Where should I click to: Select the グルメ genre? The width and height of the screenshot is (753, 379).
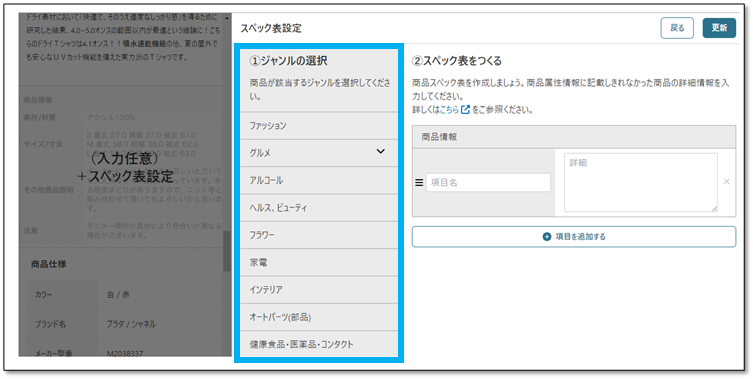[319, 153]
